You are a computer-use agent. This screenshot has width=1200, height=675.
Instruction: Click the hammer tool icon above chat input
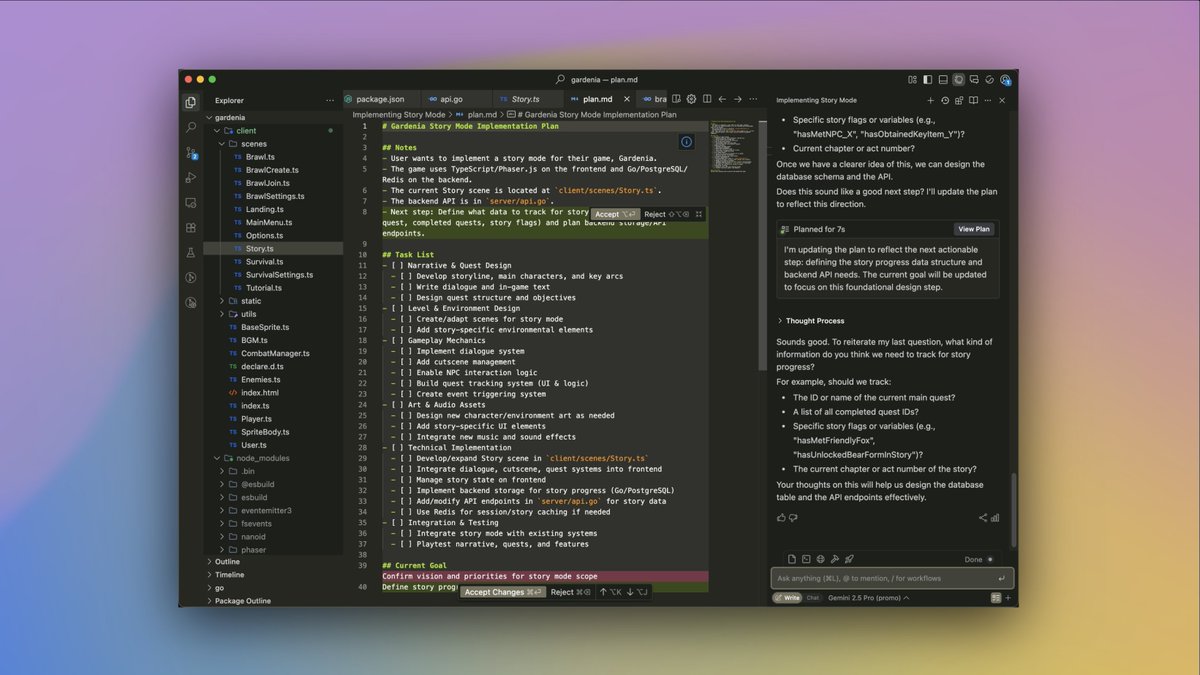point(834,559)
